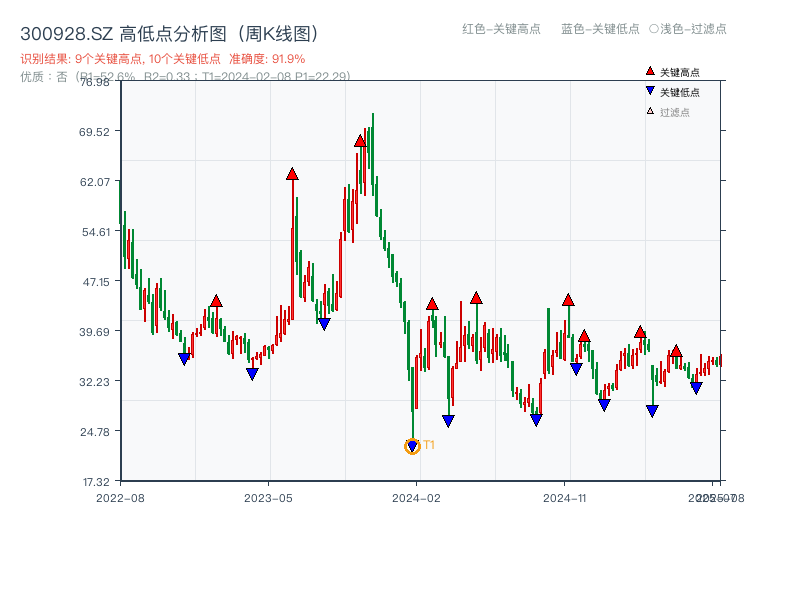Select the T1 circled marker at the chart bottom

412,447
